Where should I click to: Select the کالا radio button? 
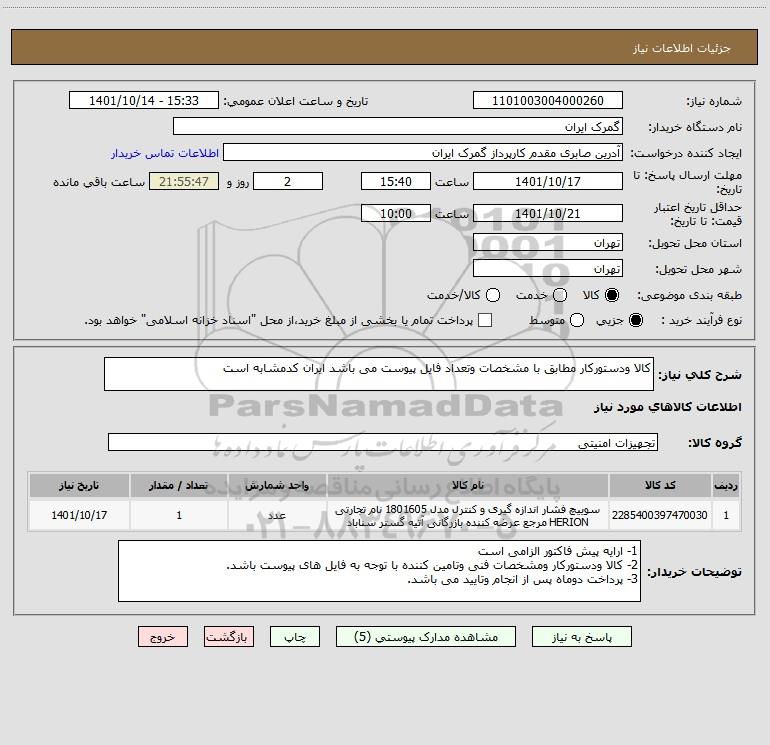pyautogui.click(x=612, y=295)
